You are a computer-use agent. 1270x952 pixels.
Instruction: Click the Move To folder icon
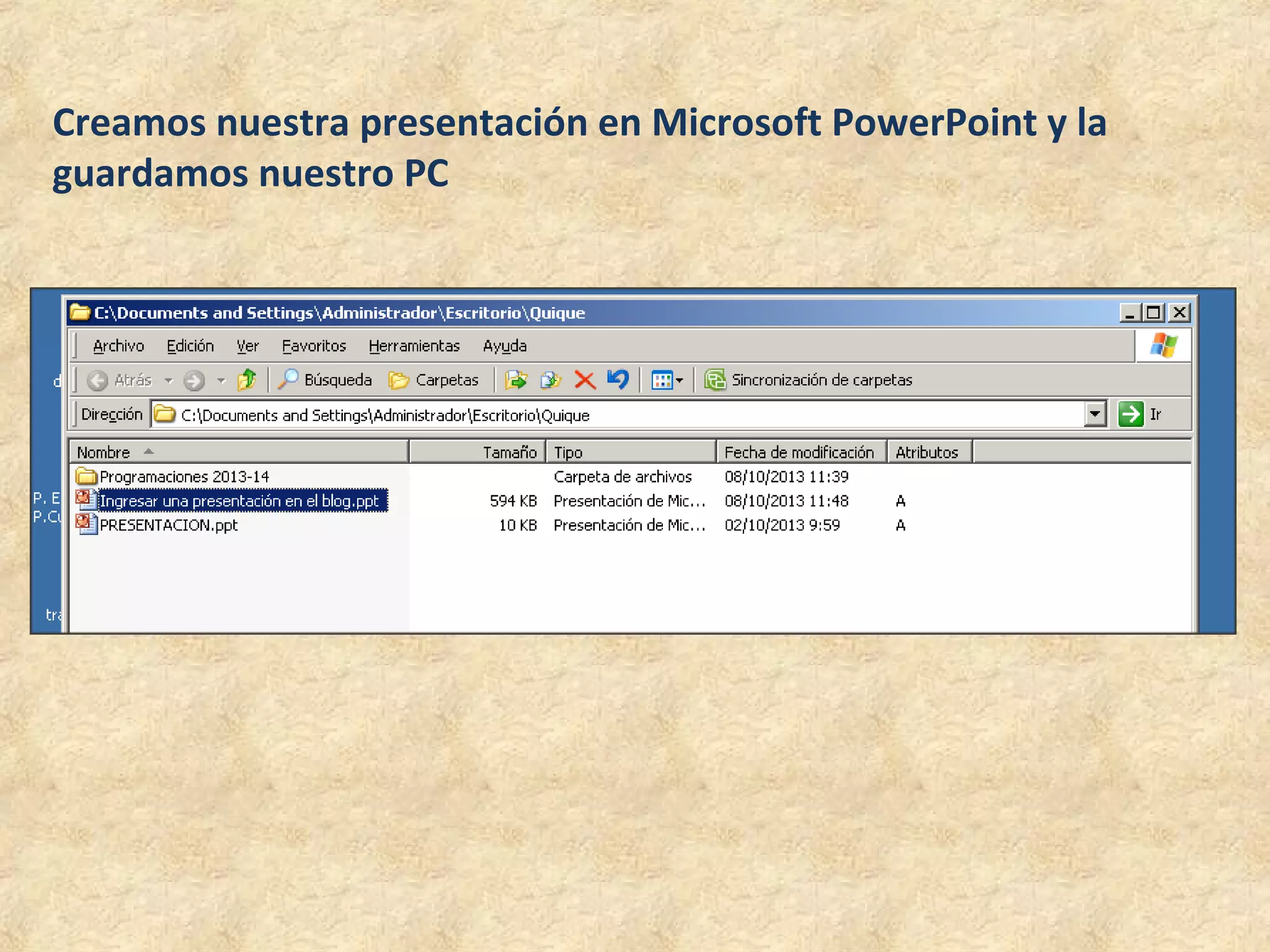[516, 379]
